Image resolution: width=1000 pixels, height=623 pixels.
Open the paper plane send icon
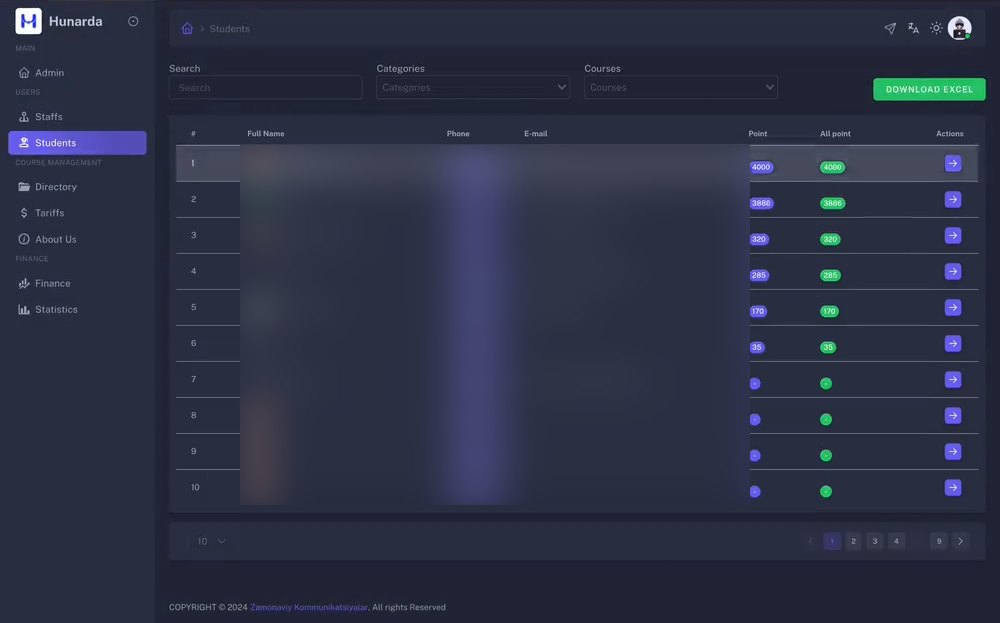pos(890,28)
